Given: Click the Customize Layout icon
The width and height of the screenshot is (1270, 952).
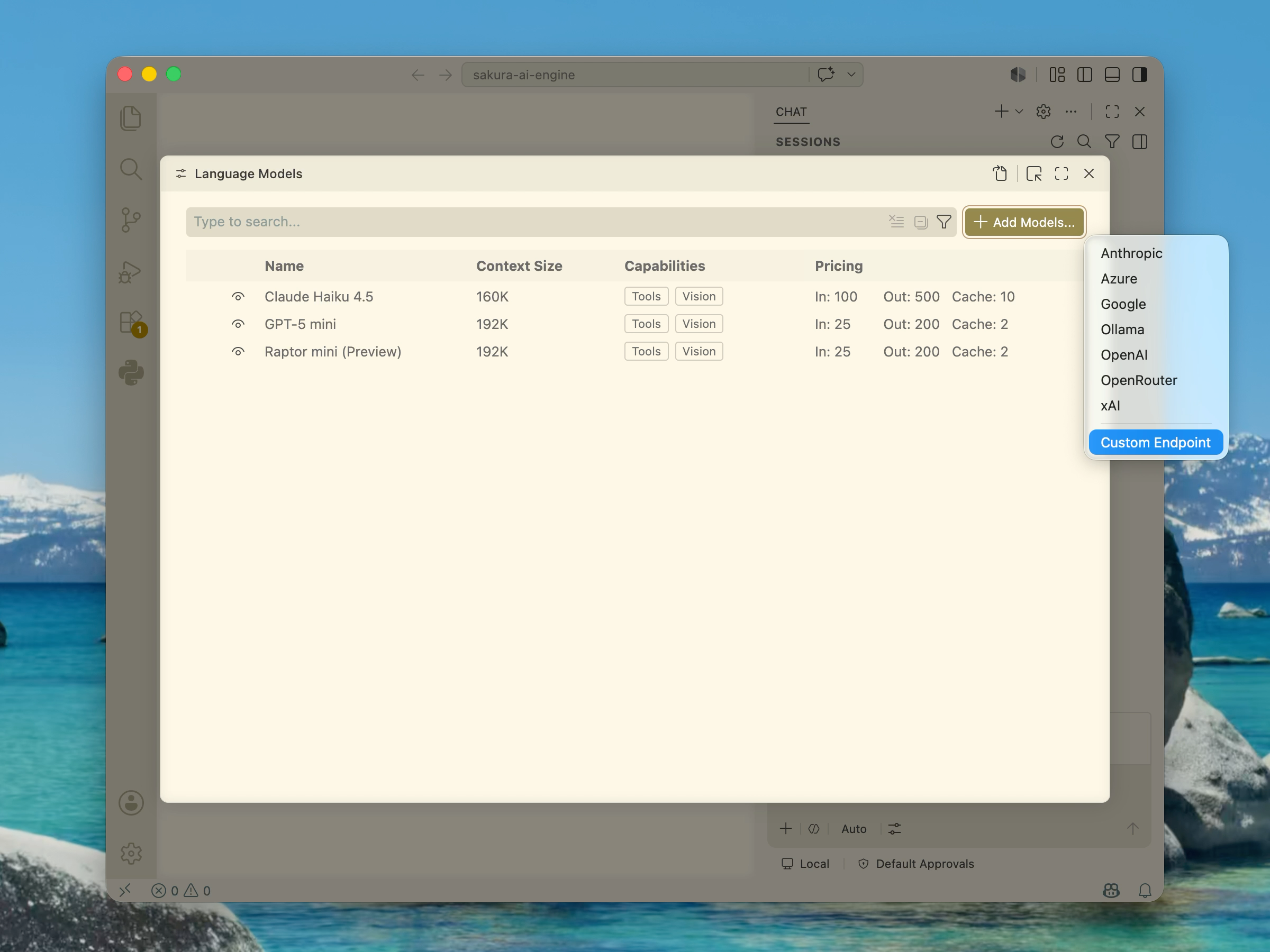Looking at the screenshot, I should [1057, 75].
